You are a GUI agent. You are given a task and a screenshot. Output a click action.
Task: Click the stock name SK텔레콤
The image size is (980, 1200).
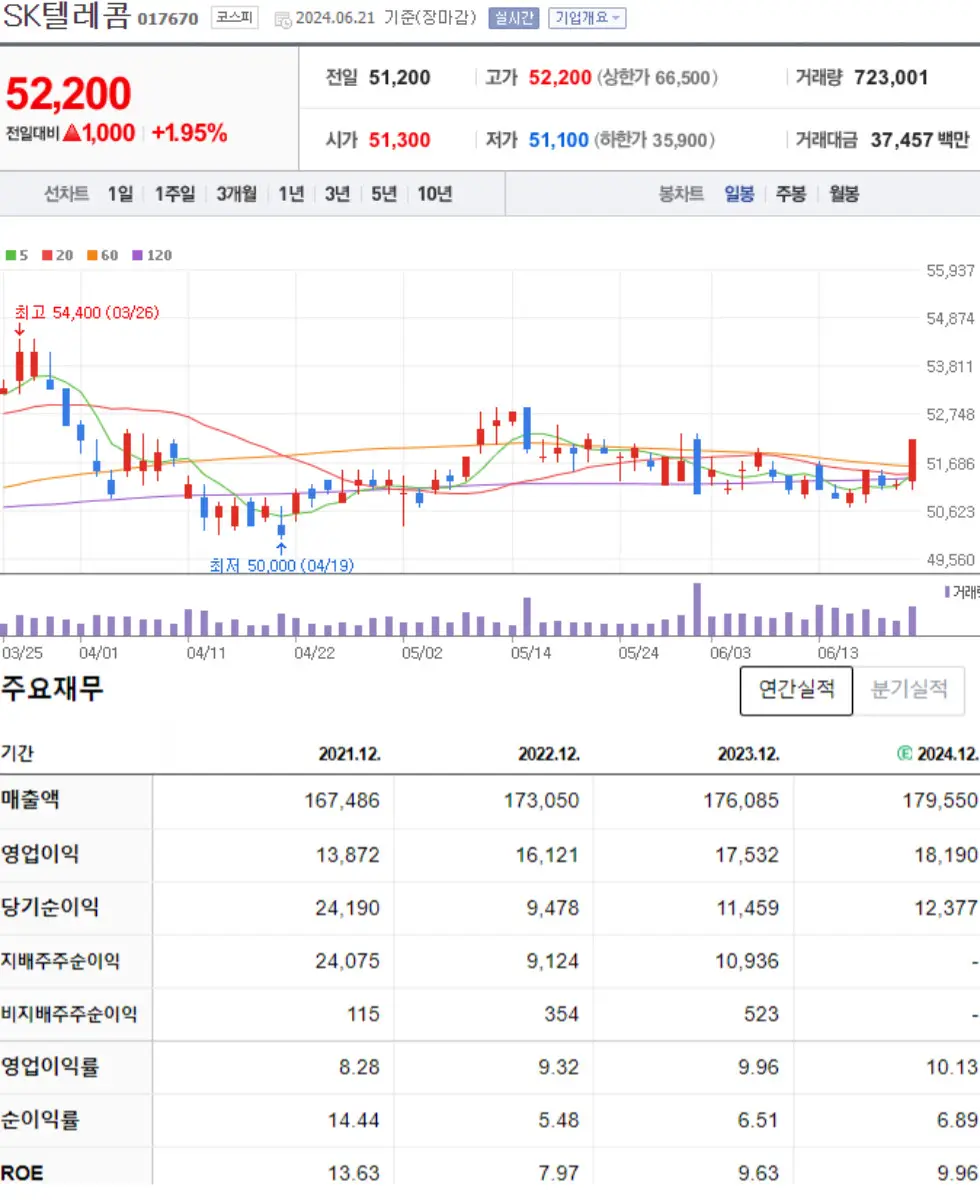point(66,17)
